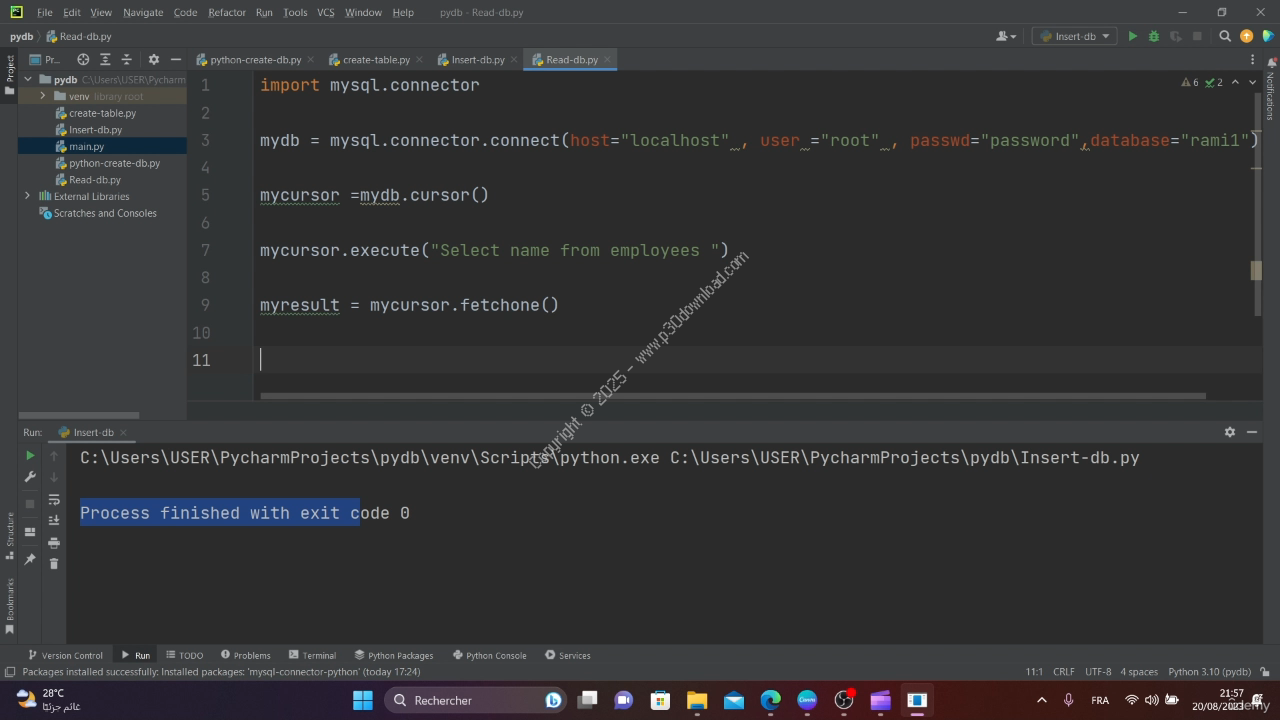
Task: Click the Expand All icon in Project panel
Action: pos(107,60)
